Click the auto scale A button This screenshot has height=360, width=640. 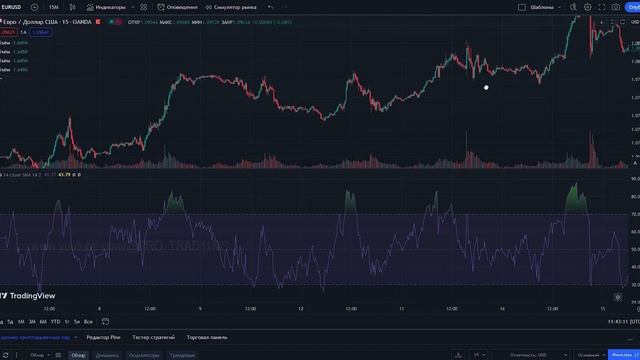click(x=635, y=163)
